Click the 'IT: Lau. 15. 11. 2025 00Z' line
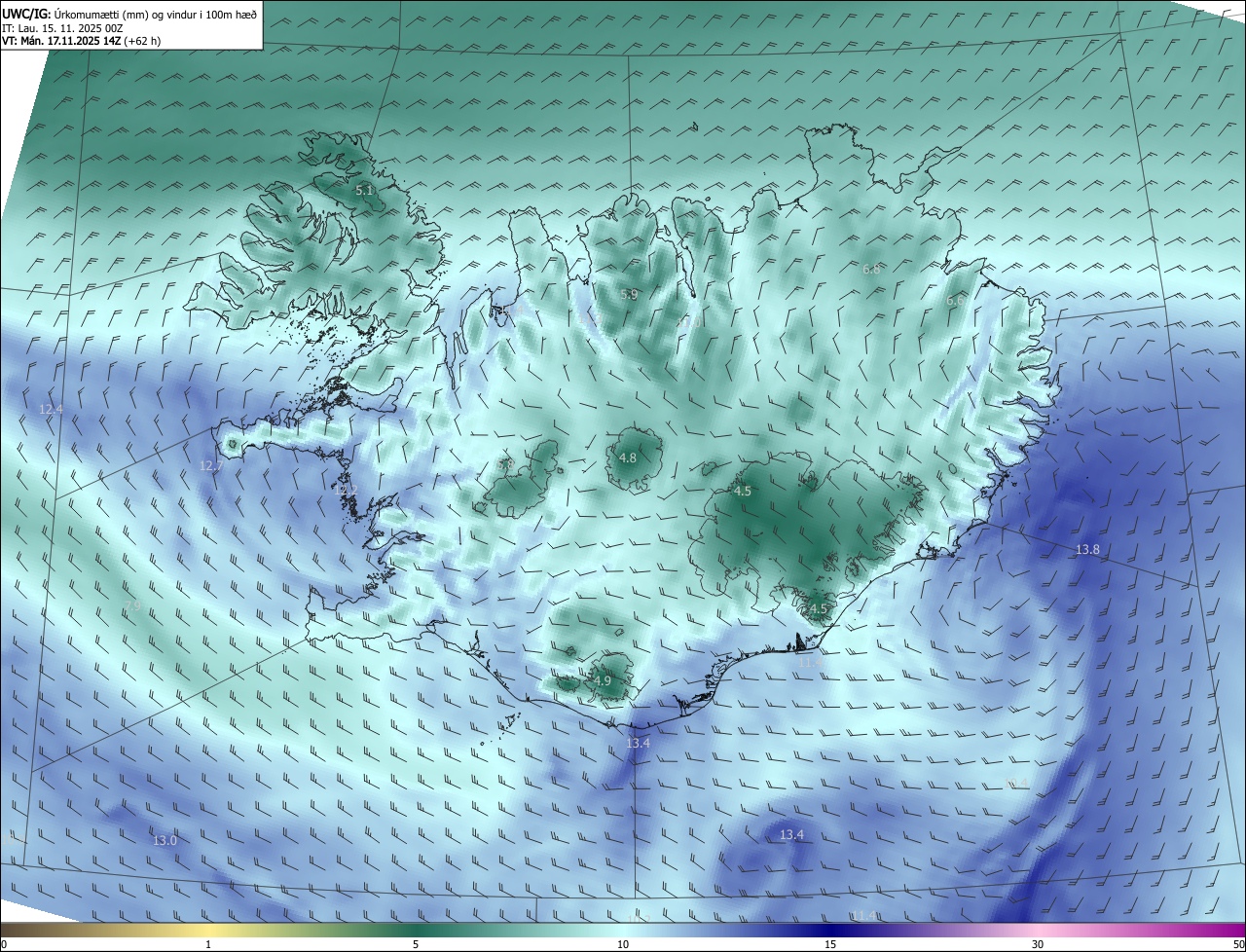 pos(62,28)
